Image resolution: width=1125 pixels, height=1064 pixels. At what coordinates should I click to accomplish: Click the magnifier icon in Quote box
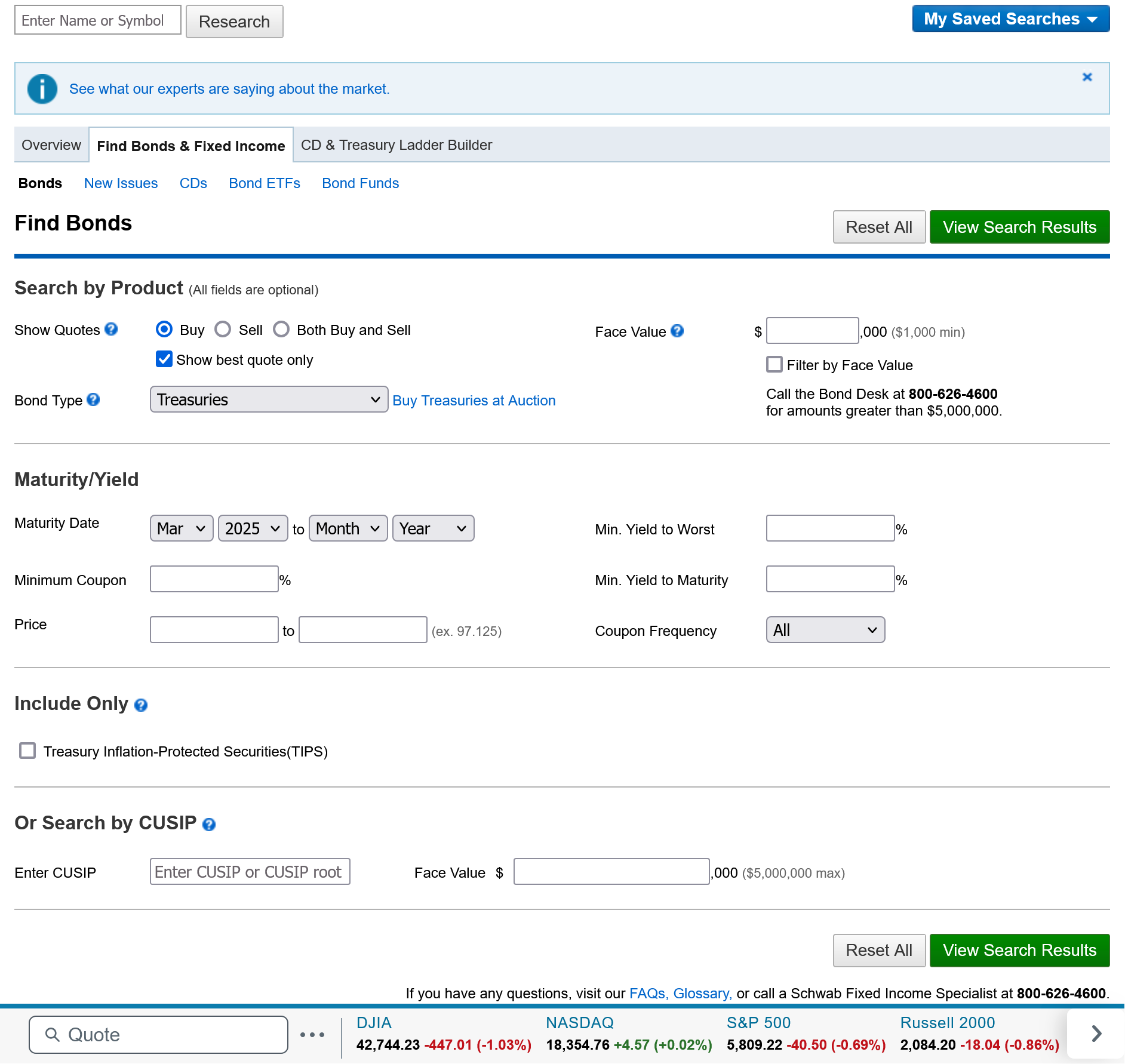(53, 1035)
